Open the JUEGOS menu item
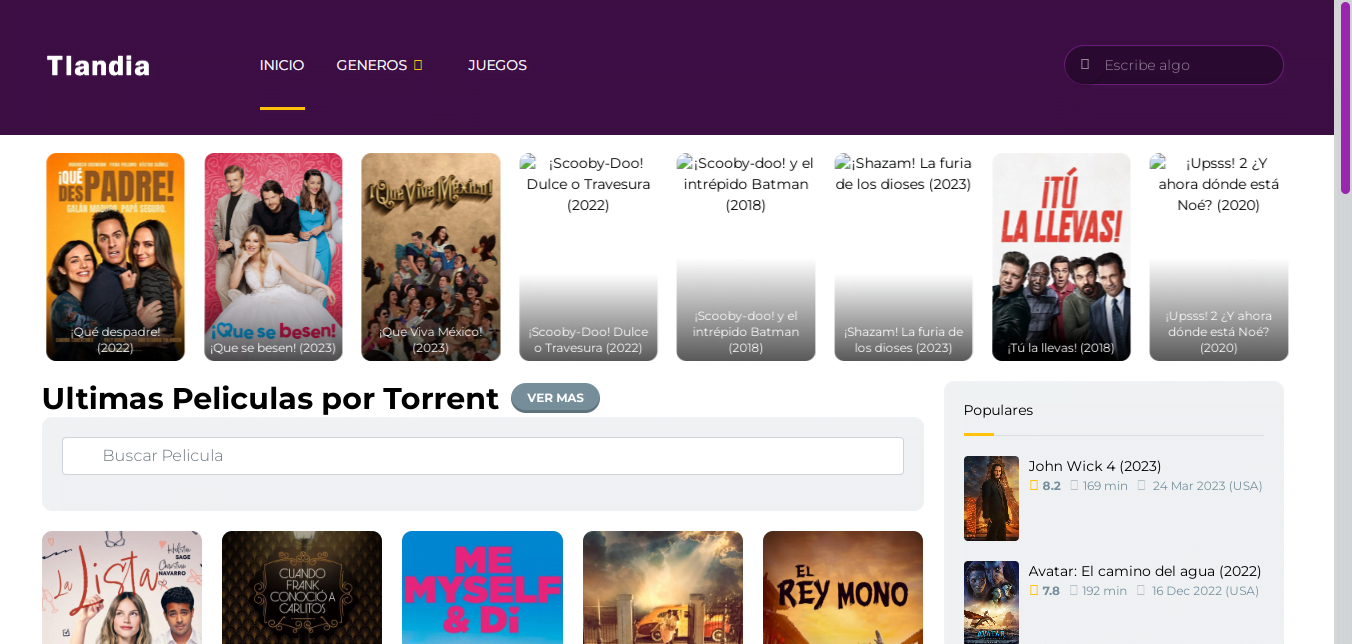The height and width of the screenshot is (644, 1352). tap(497, 65)
